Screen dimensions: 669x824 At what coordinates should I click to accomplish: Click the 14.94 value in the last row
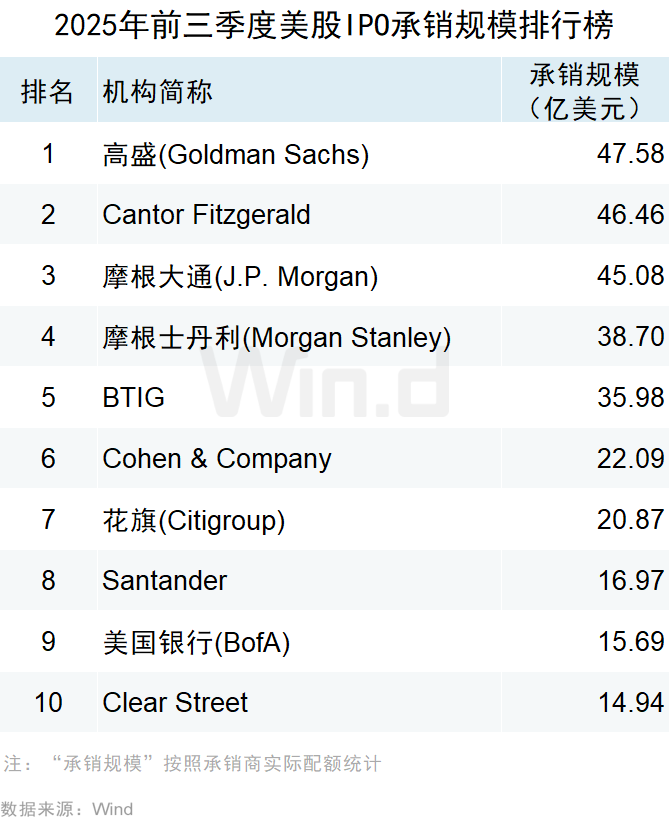tap(630, 703)
